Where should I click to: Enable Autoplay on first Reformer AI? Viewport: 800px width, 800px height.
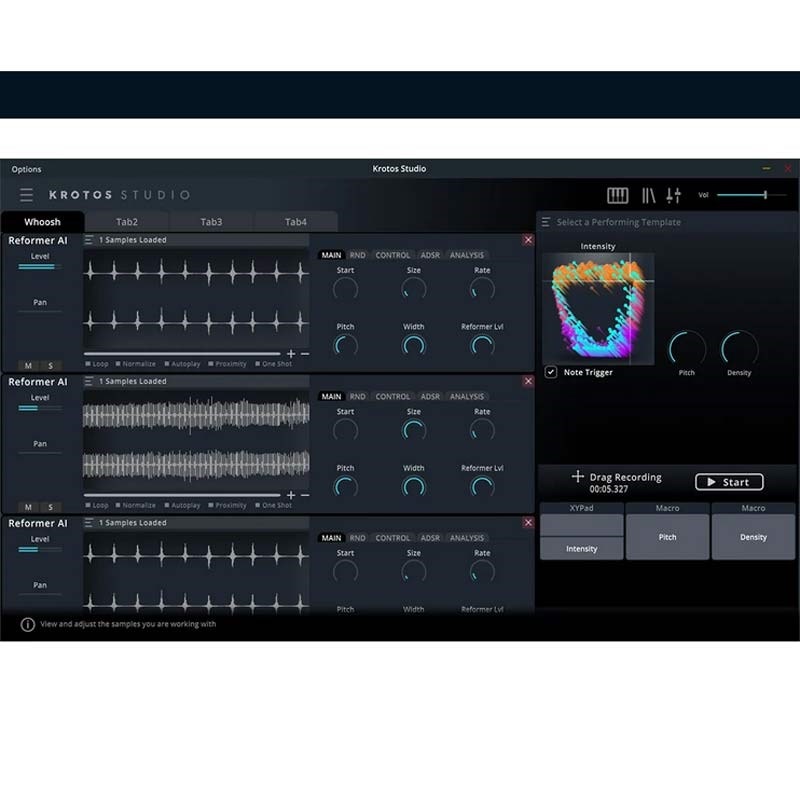click(x=182, y=364)
